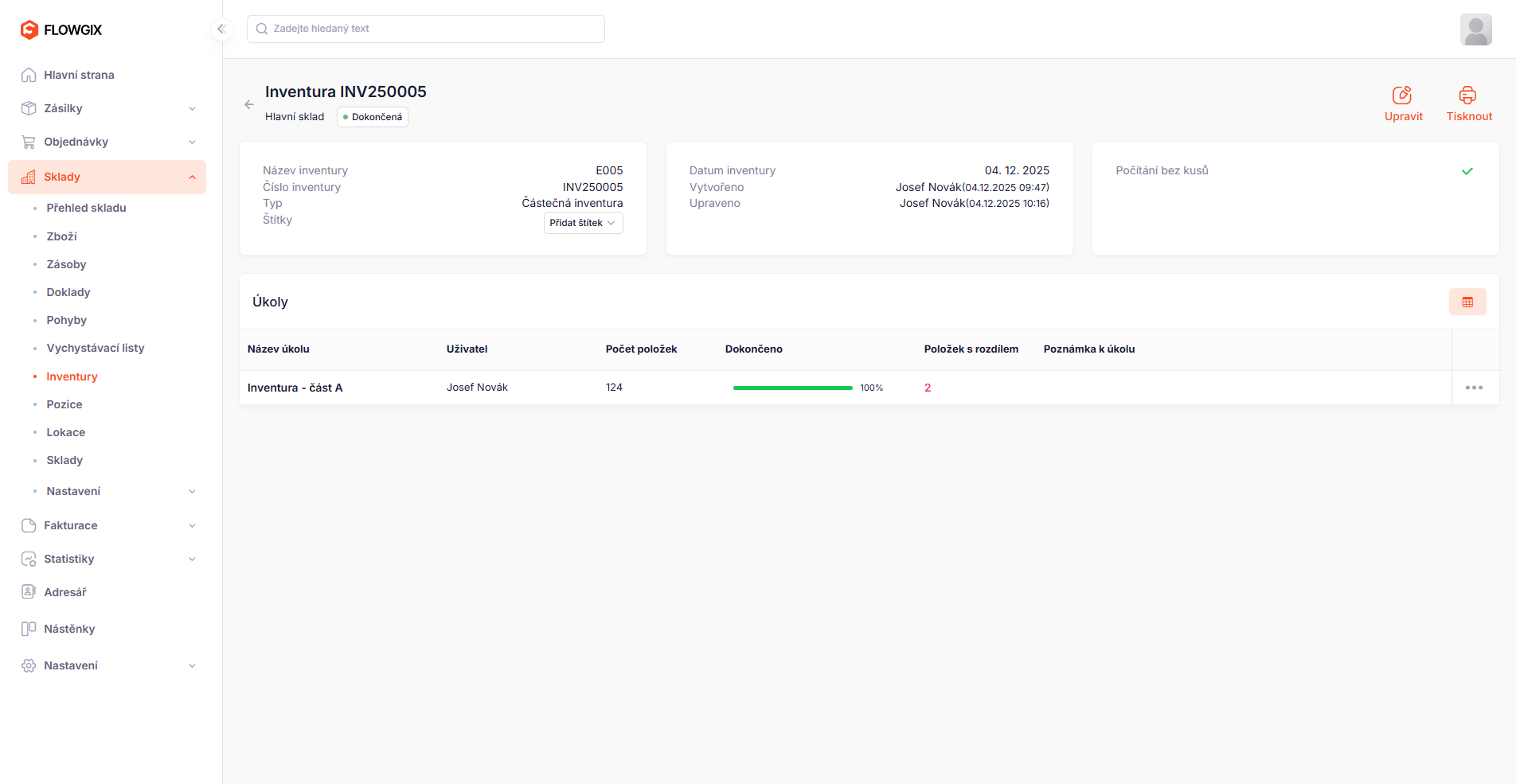
Task: Open the table view grid icon in Úkoly panel
Action: 1467,302
